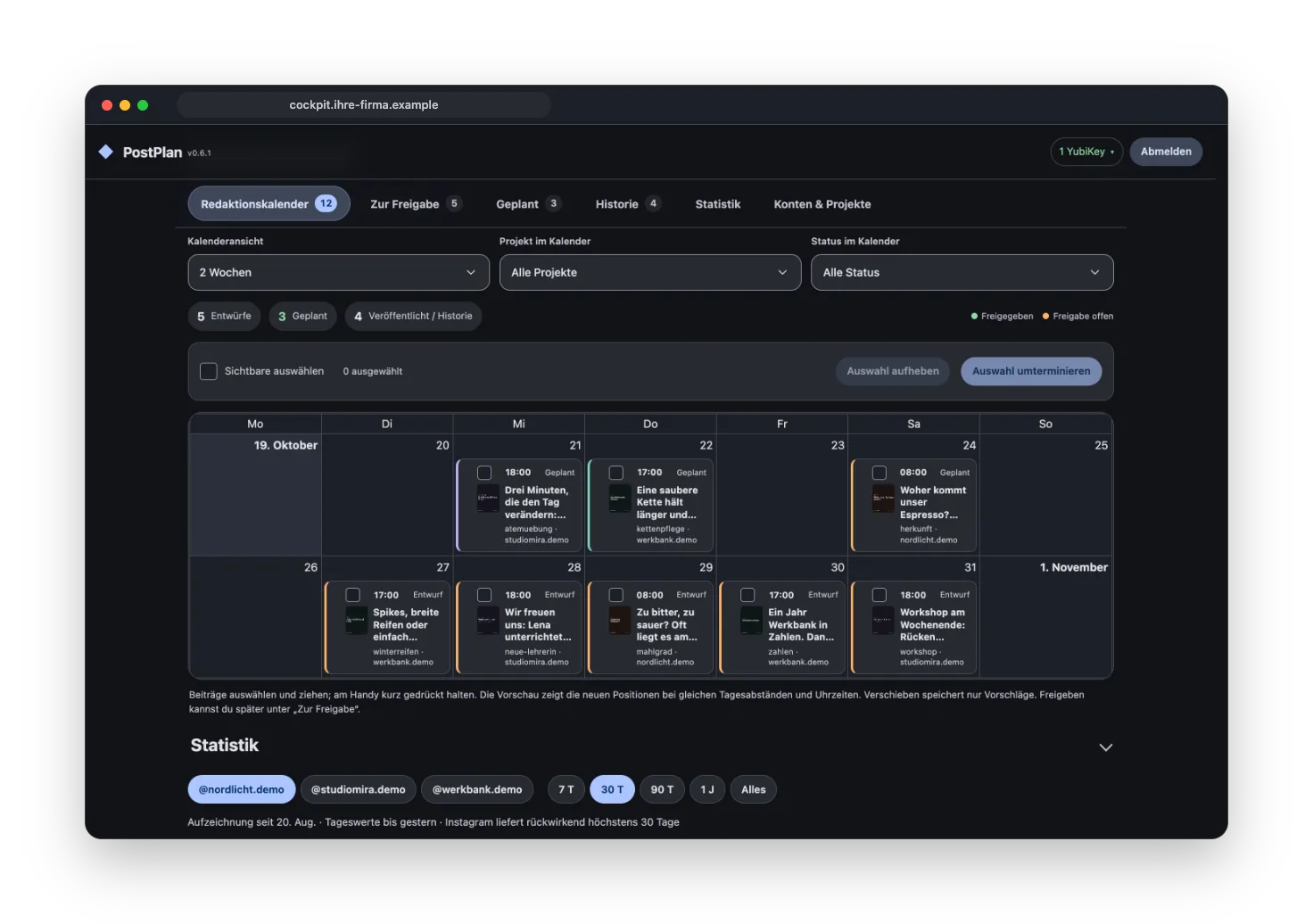The width and height of the screenshot is (1313, 924).
Task: Open thumbnail of Drei Minuten post
Action: (488, 499)
